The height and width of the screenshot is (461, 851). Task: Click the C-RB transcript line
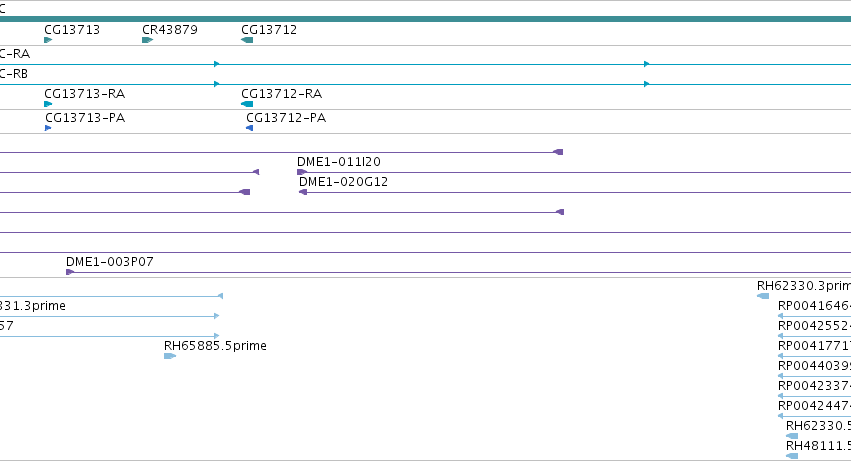click(426, 84)
